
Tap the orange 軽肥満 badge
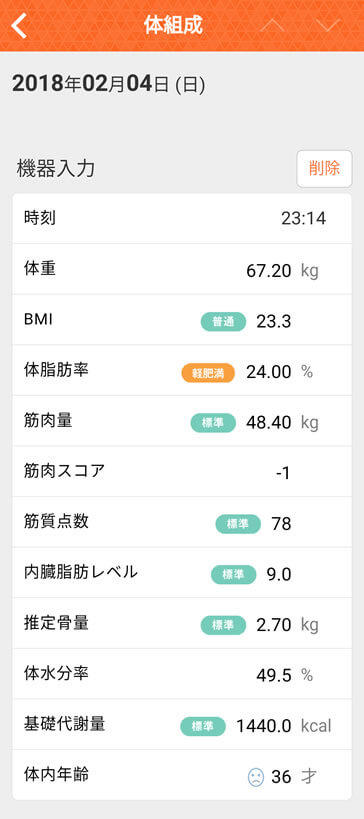[x=208, y=372]
